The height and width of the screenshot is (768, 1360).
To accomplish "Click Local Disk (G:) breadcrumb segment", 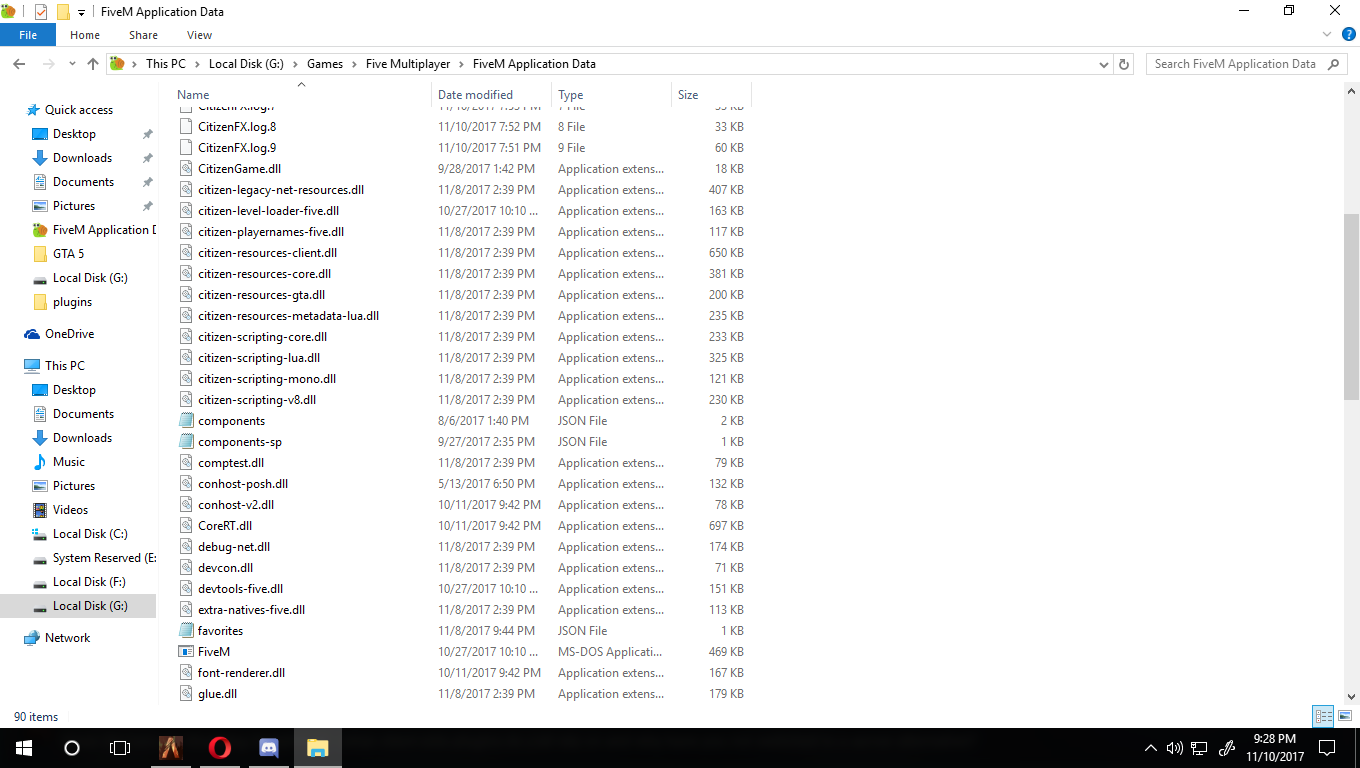I will 246,64.
